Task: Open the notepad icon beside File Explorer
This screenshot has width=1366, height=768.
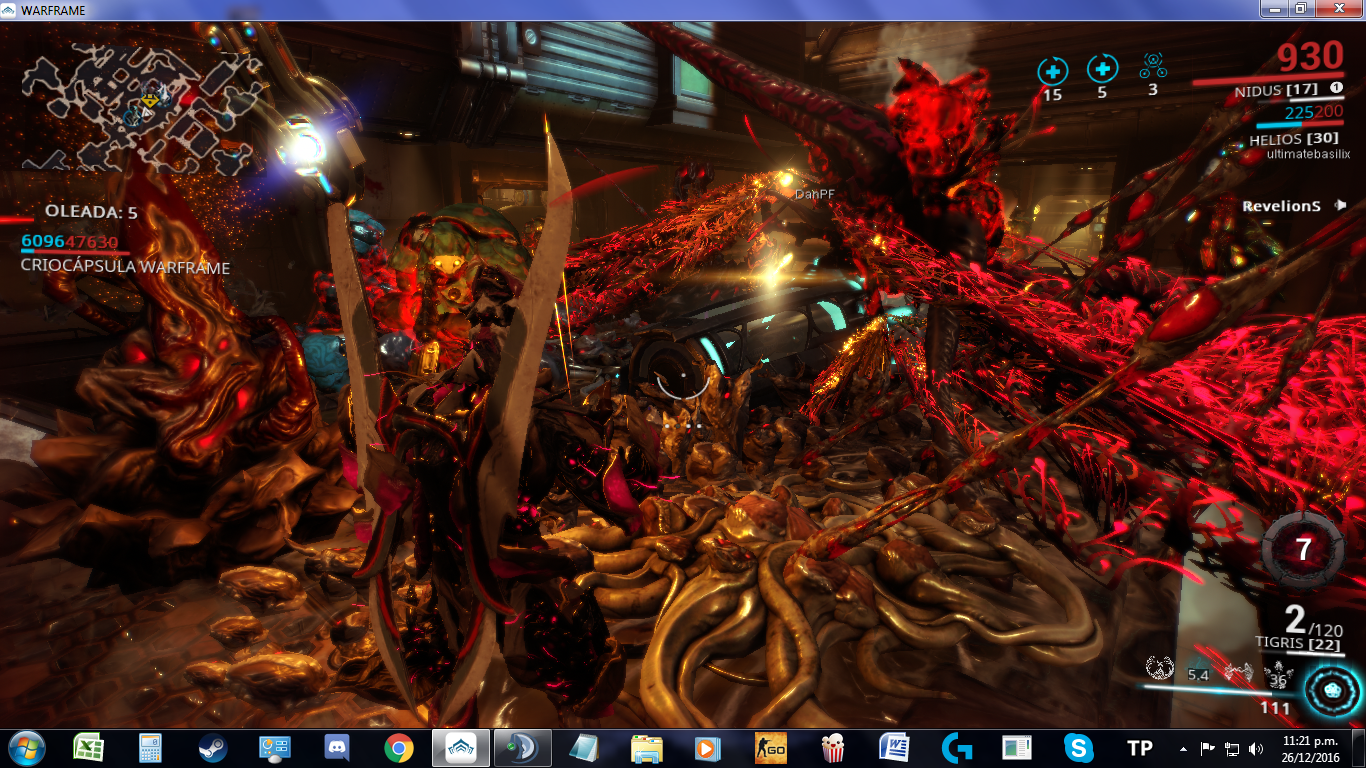Action: 584,747
